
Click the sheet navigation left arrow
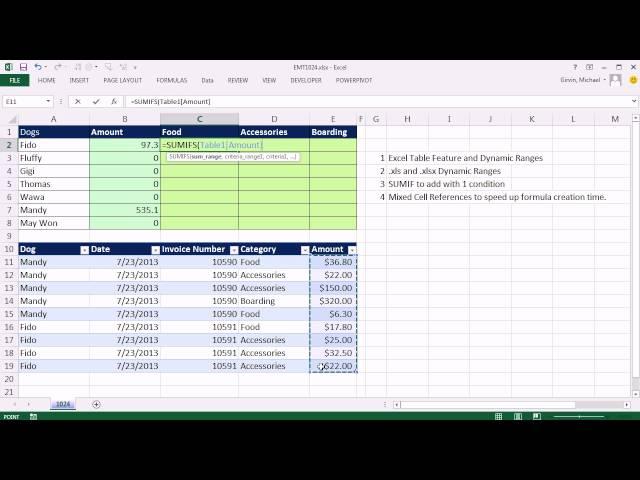(15, 404)
